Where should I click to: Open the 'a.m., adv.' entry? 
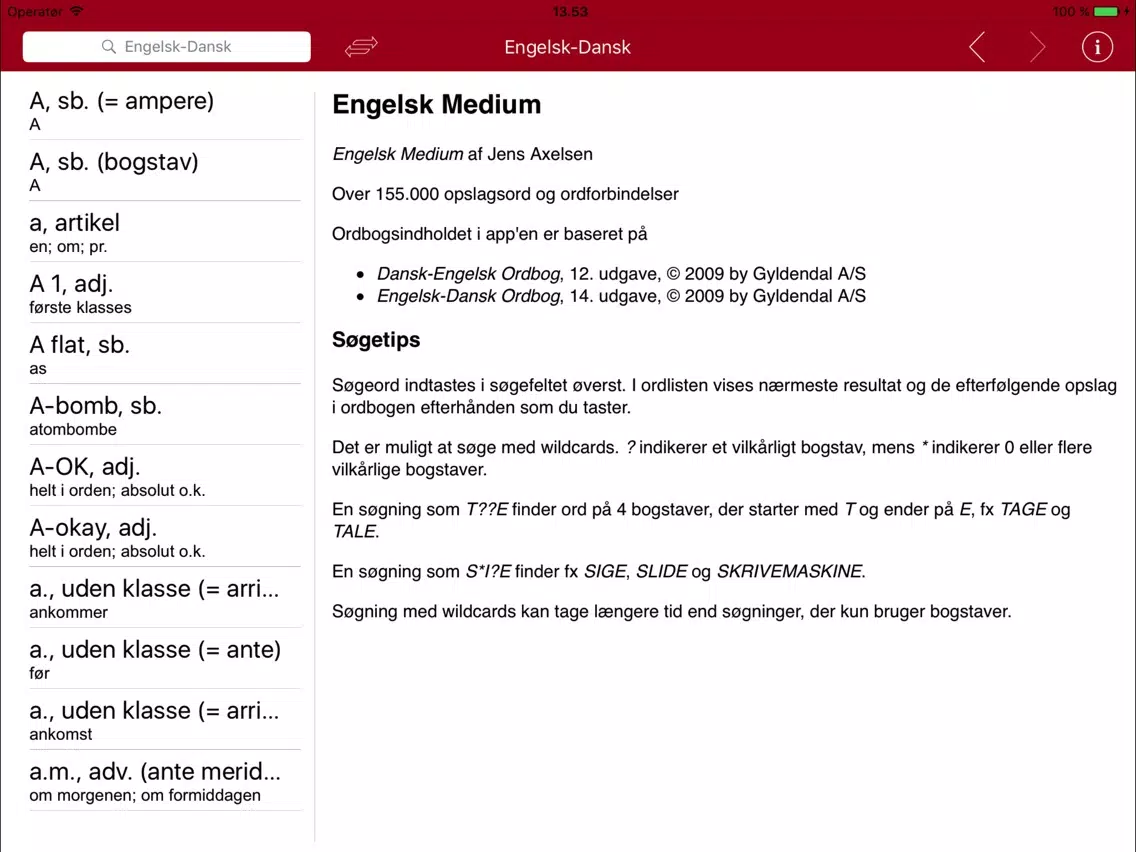[164, 780]
